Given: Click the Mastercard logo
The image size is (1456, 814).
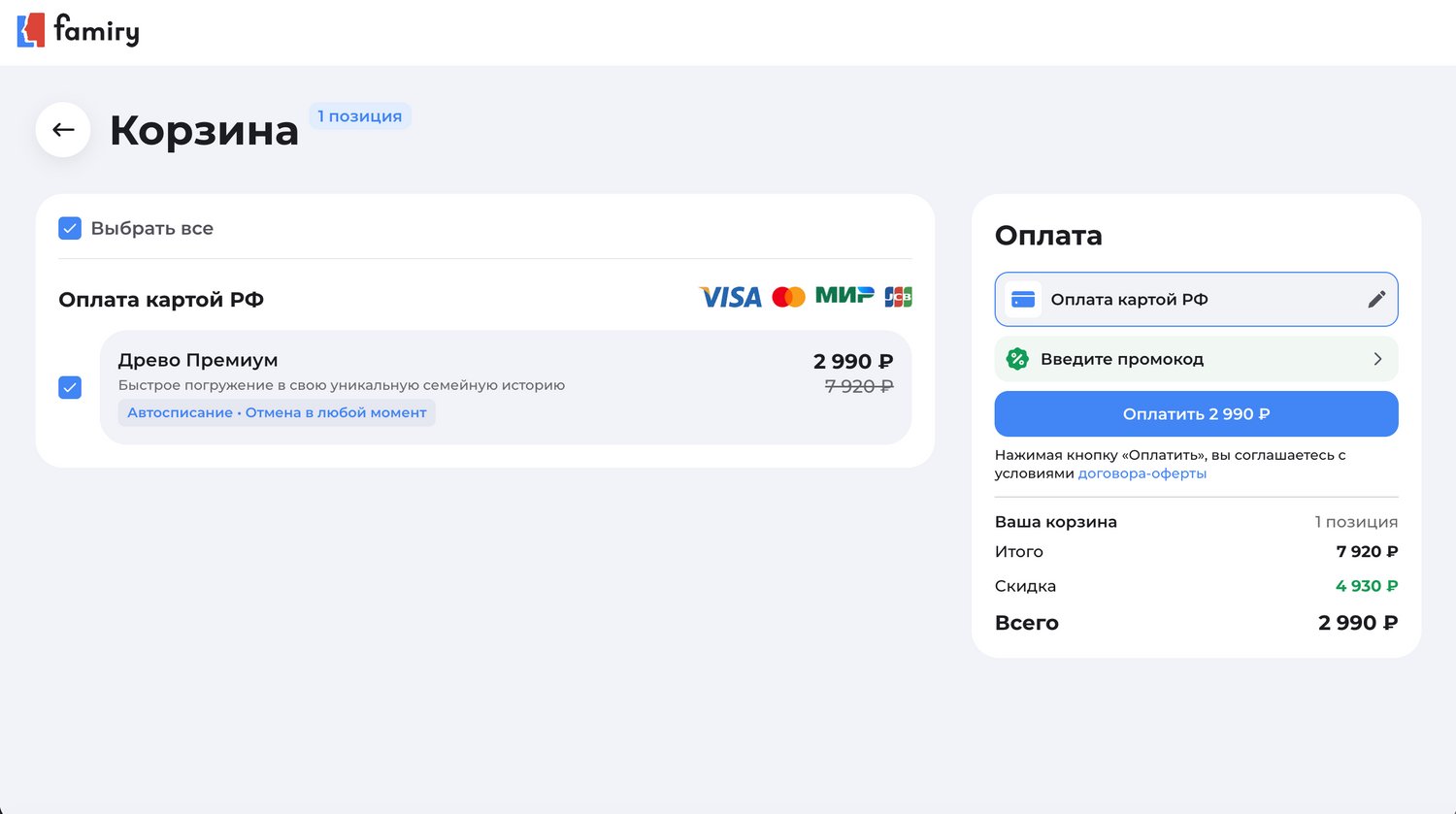Looking at the screenshot, I should tap(788, 297).
